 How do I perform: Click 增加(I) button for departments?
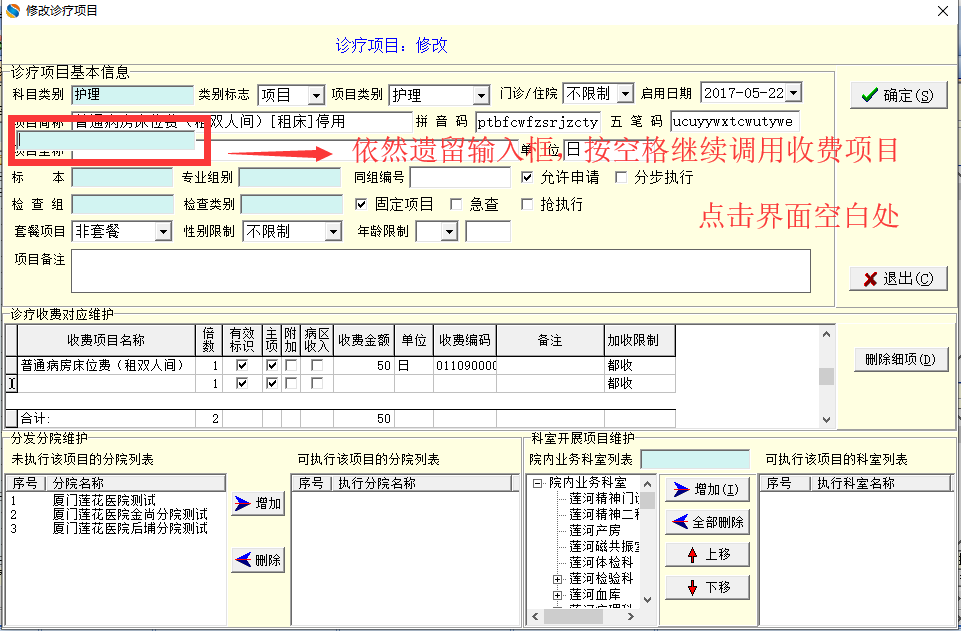707,489
